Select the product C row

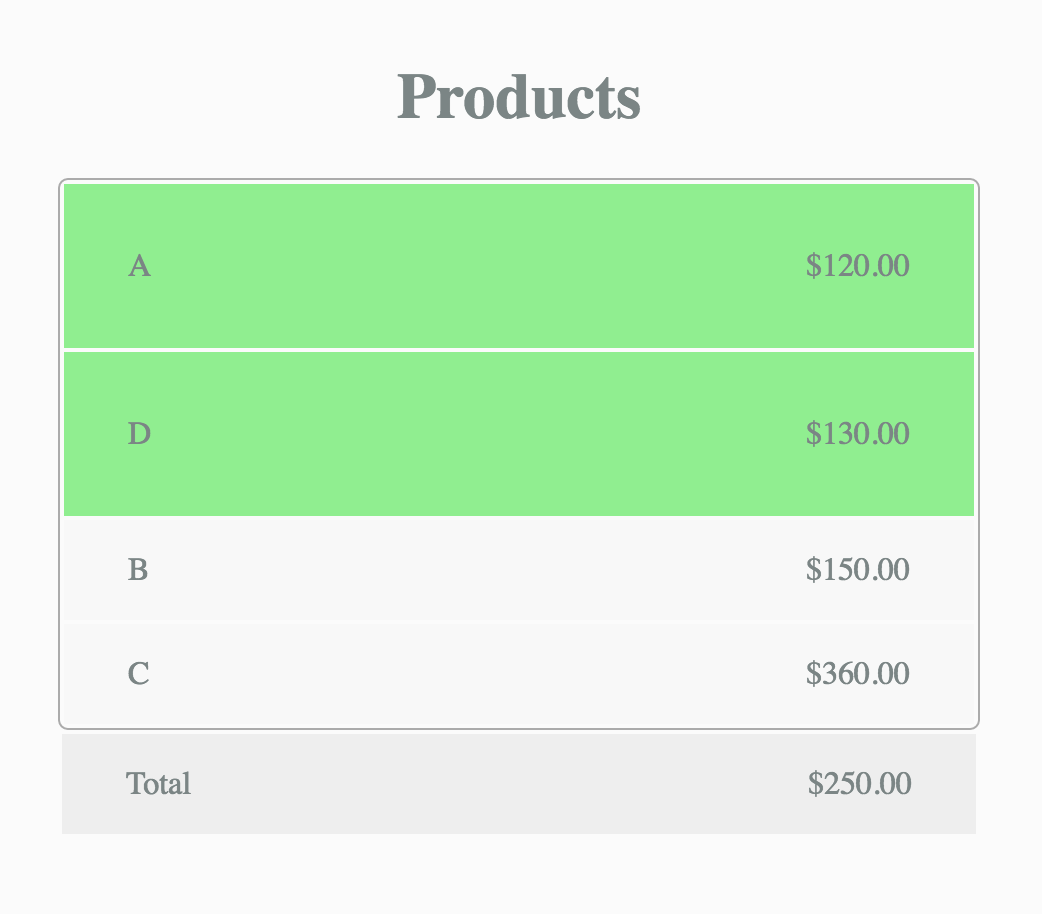(519, 673)
